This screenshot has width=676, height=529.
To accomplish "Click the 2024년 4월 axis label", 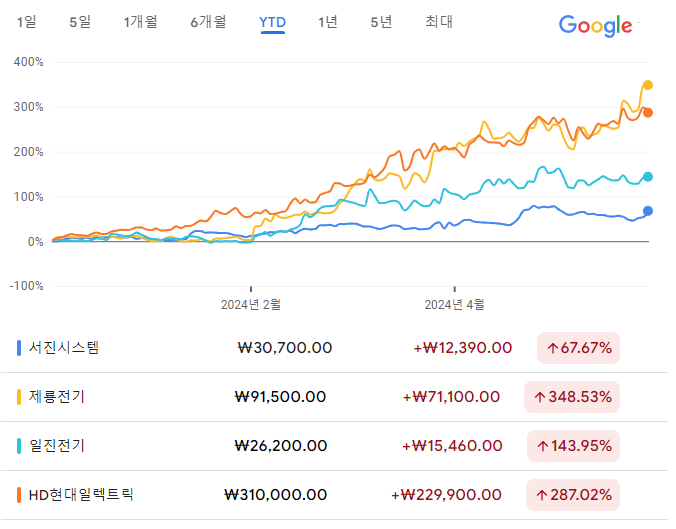I will pyautogui.click(x=454, y=305).
